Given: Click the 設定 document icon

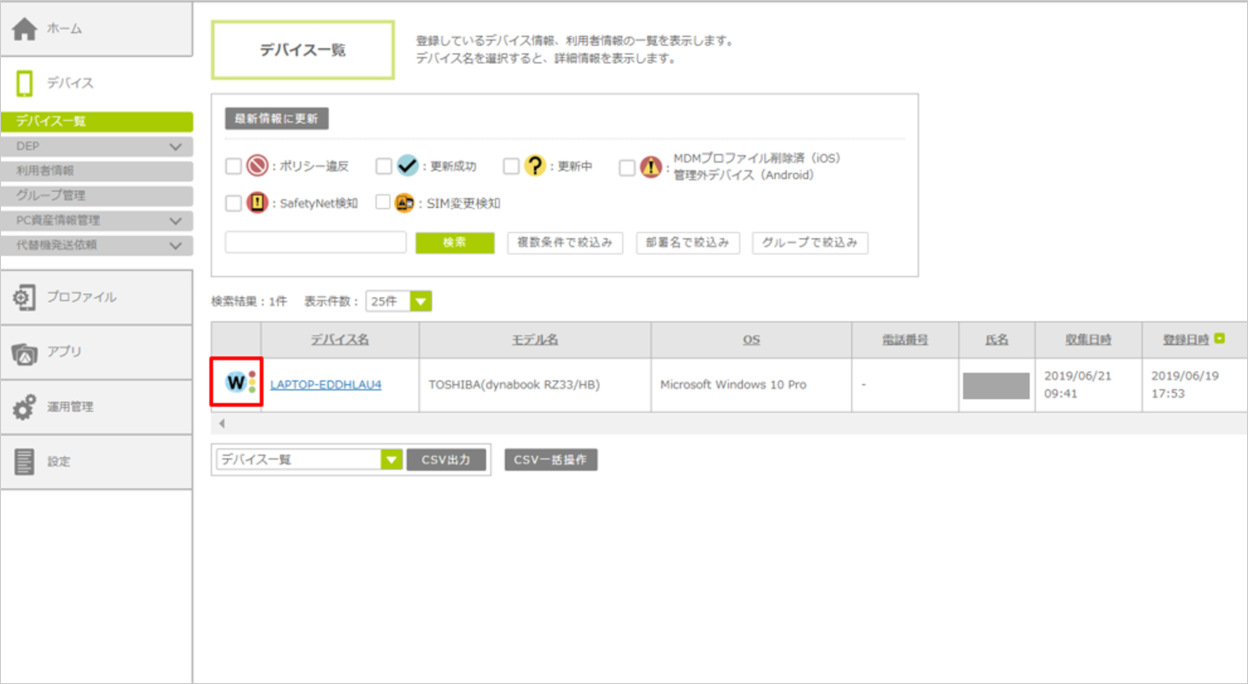Looking at the screenshot, I should point(24,461).
